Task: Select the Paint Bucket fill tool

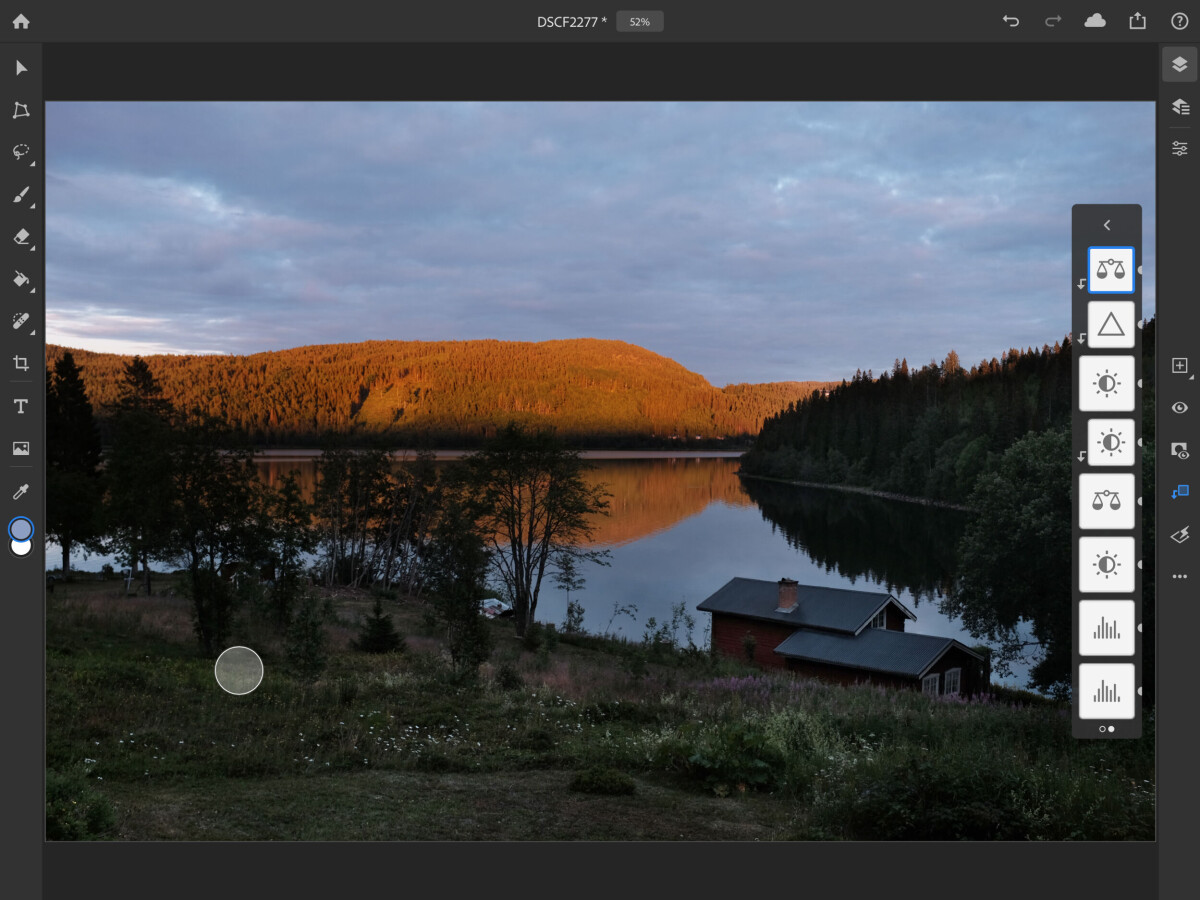Action: pos(21,279)
